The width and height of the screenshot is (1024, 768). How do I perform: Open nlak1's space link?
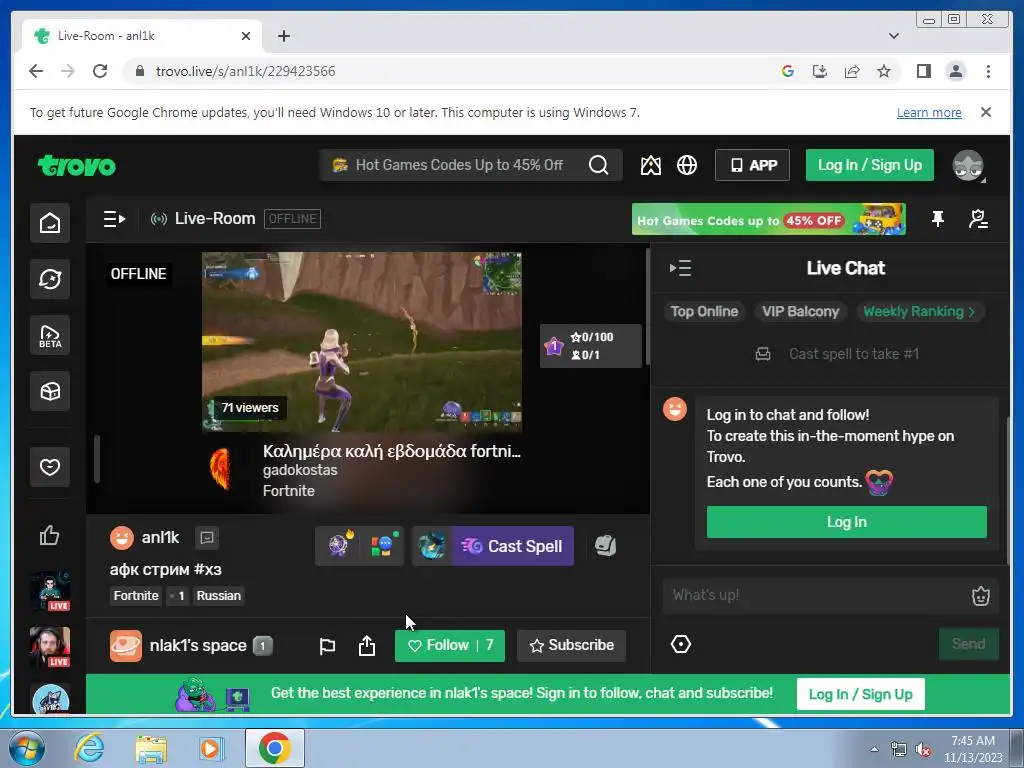pyautogui.click(x=198, y=645)
